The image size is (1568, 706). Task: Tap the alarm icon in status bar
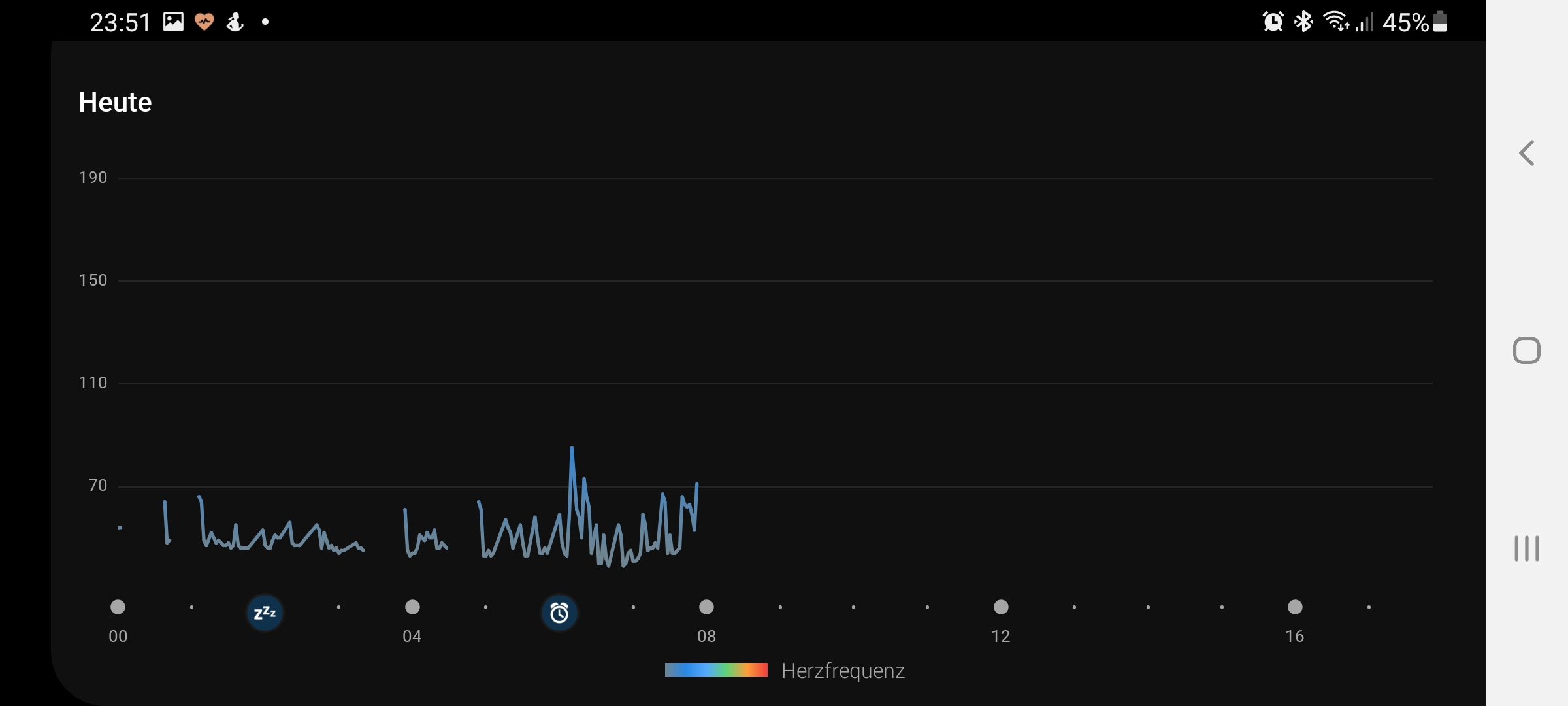click(1273, 22)
